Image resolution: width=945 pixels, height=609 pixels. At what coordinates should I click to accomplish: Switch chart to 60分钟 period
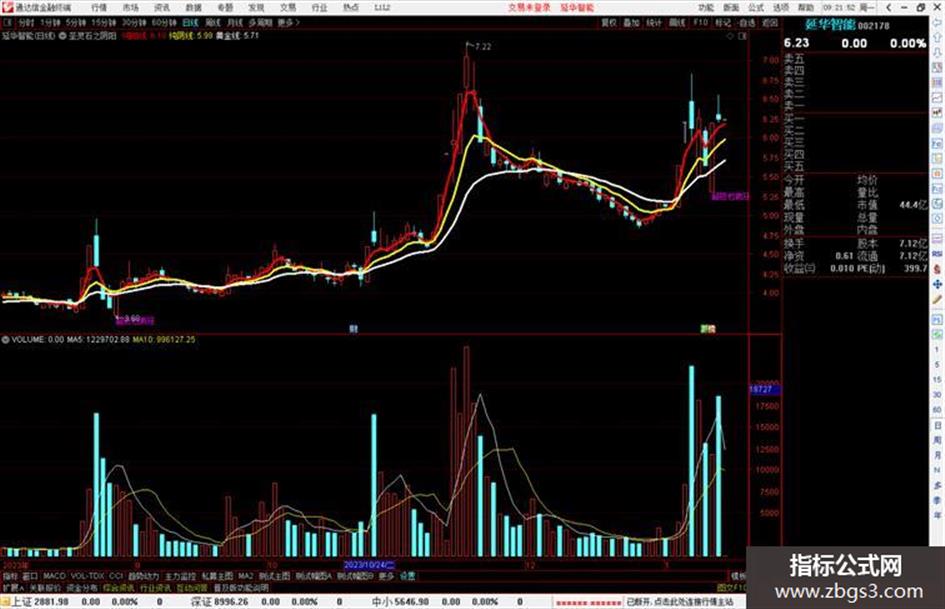coord(164,23)
